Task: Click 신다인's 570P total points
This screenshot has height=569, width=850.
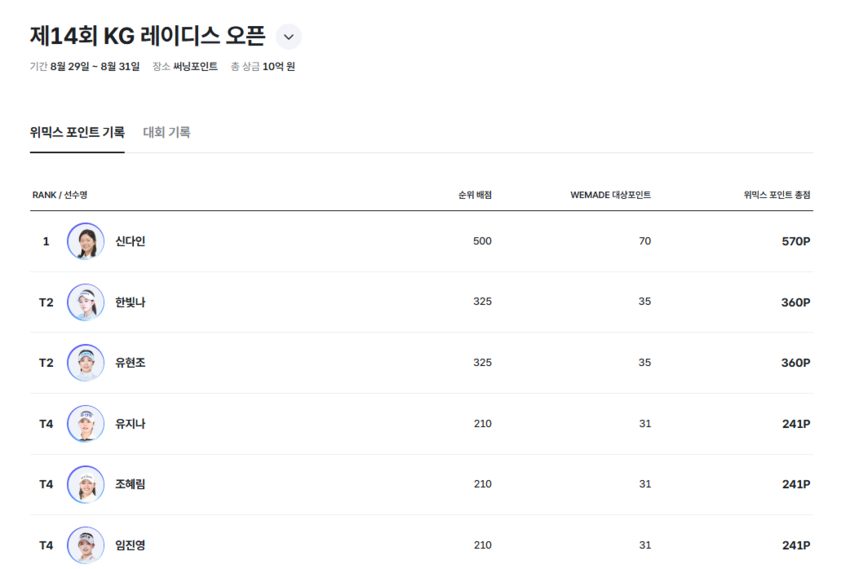Action: 795,241
